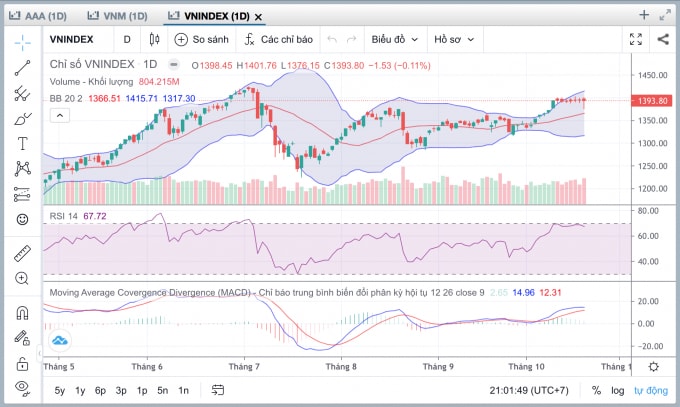Click the Chỉ số VNINDEX chart title
The height and width of the screenshot is (407, 680).
pyautogui.click(x=92, y=64)
